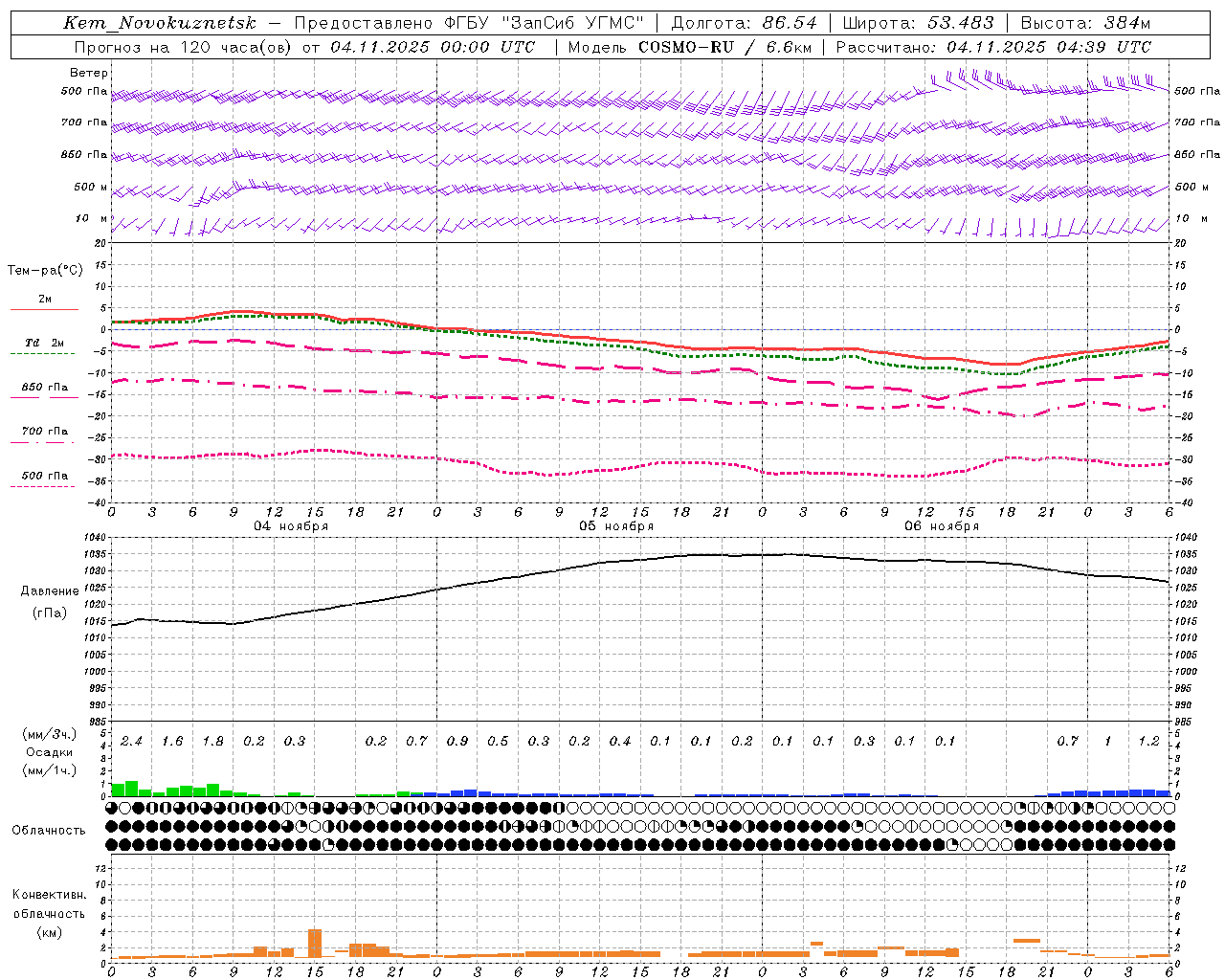Click the (мм/3ч.) units label
The width and height of the screenshot is (1225, 980).
tap(49, 735)
